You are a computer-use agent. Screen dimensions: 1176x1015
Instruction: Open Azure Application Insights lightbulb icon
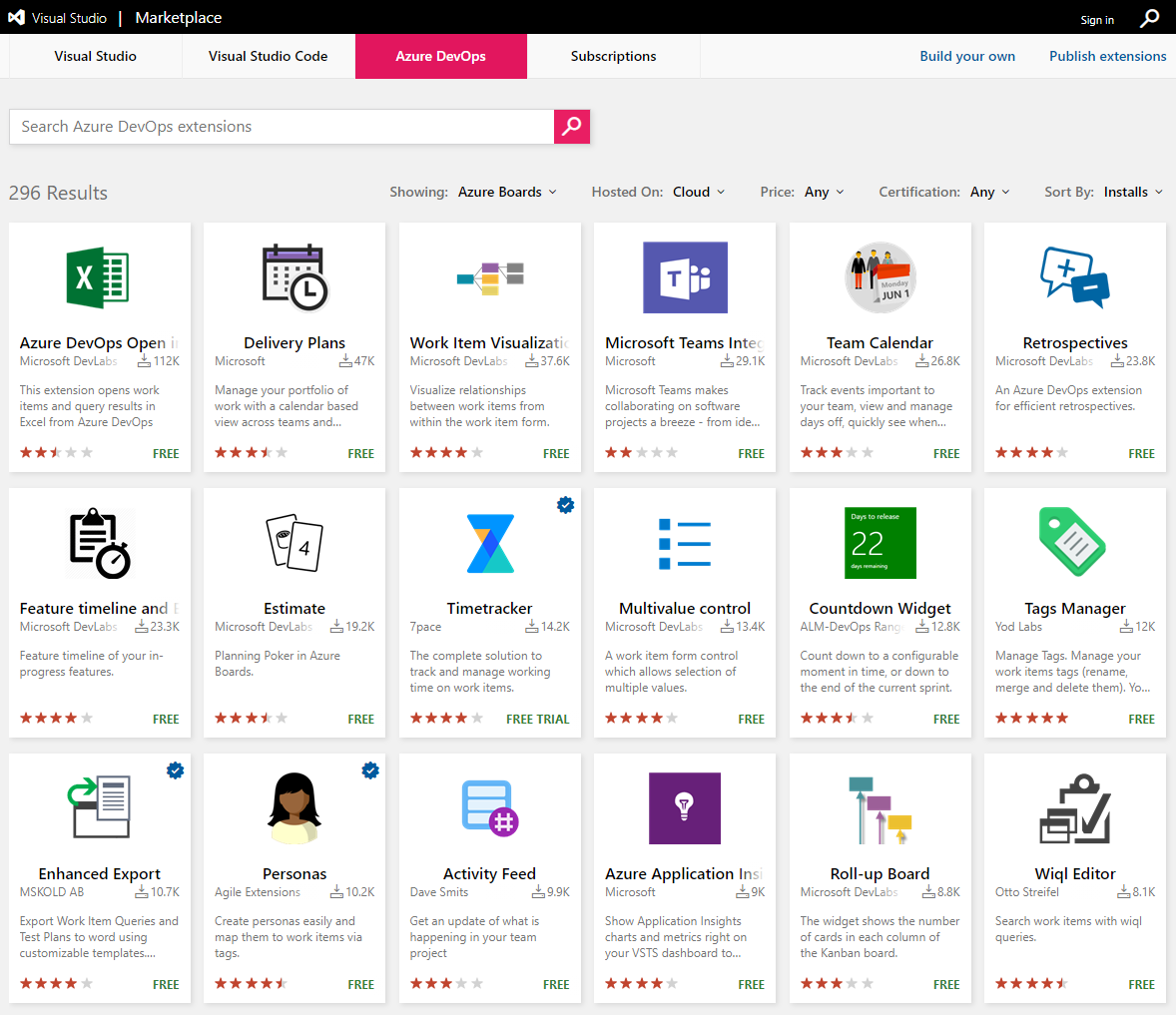coord(685,808)
